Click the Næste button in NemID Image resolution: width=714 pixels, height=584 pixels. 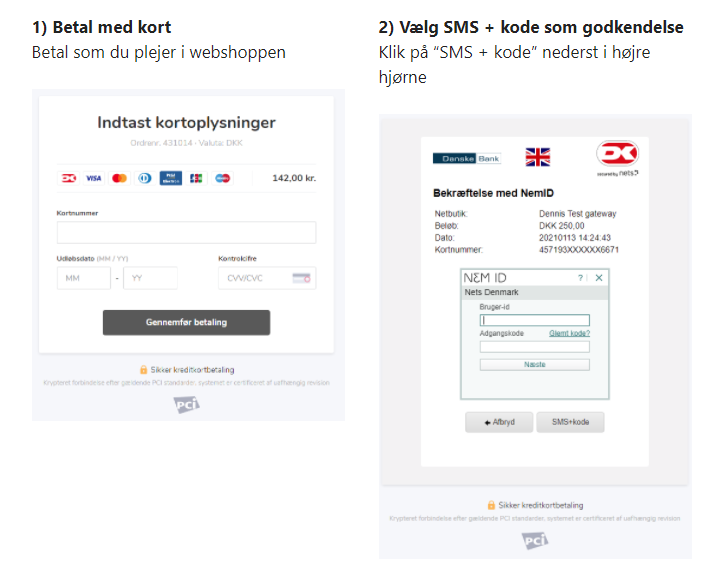click(x=535, y=365)
